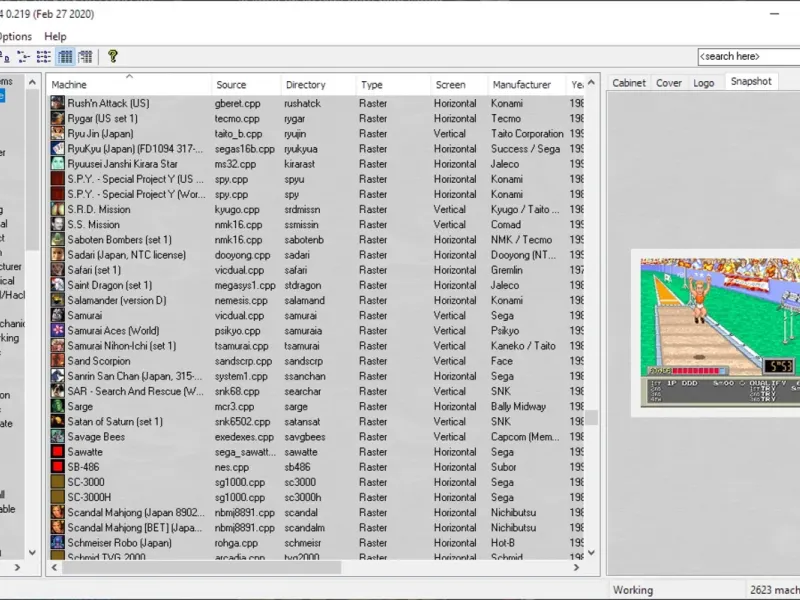Click the Sand Scorpion game icon
This screenshot has height=600, width=800.
[58, 361]
